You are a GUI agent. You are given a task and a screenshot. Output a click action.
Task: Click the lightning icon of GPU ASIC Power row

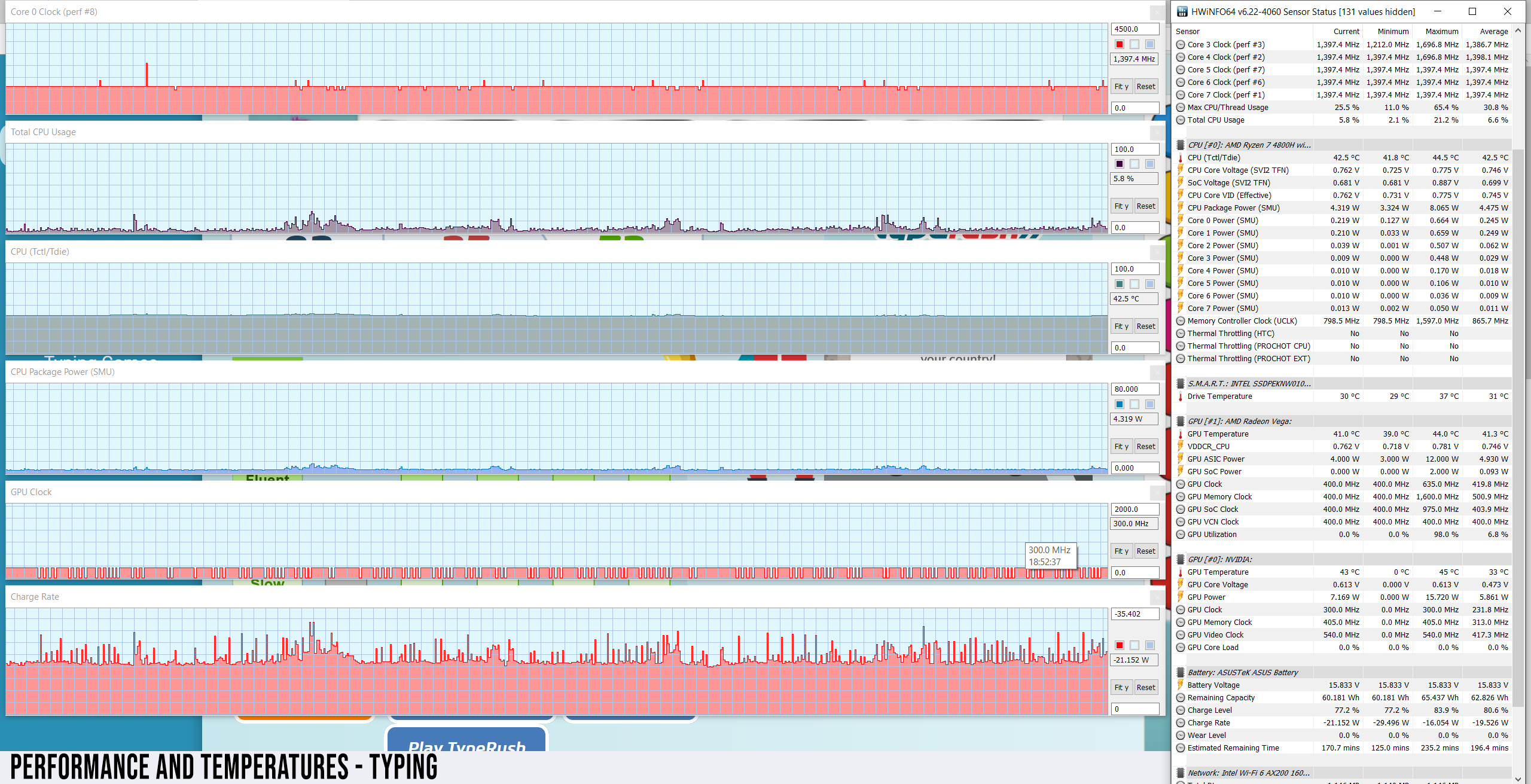pyautogui.click(x=1181, y=459)
